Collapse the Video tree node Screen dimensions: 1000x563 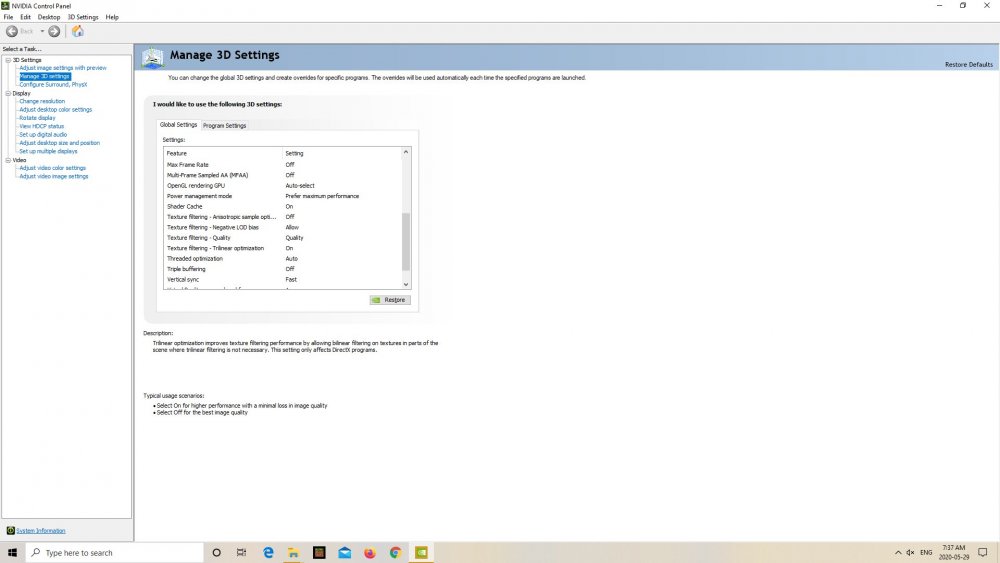pyautogui.click(x=8, y=160)
